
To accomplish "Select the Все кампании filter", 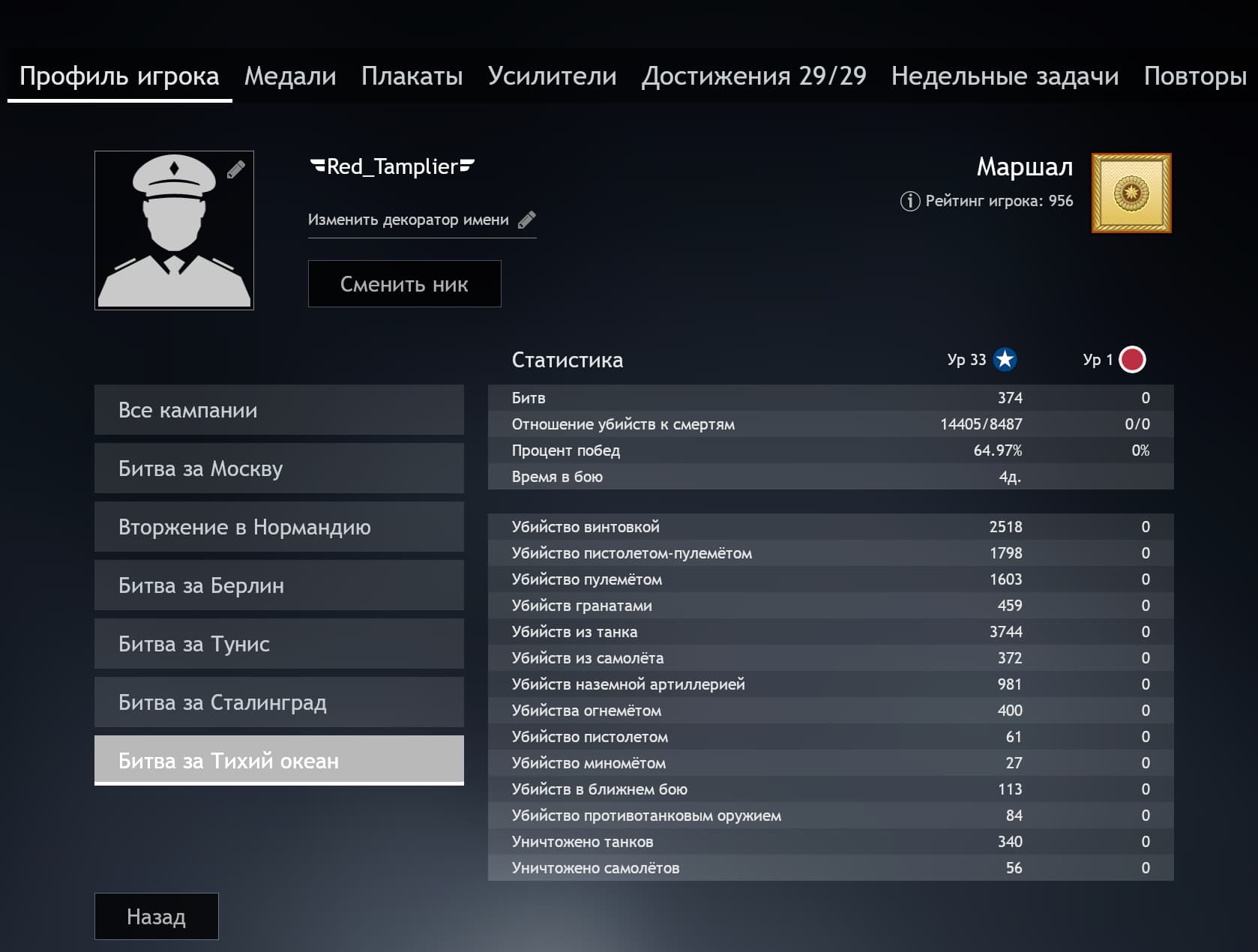I will (279, 410).
